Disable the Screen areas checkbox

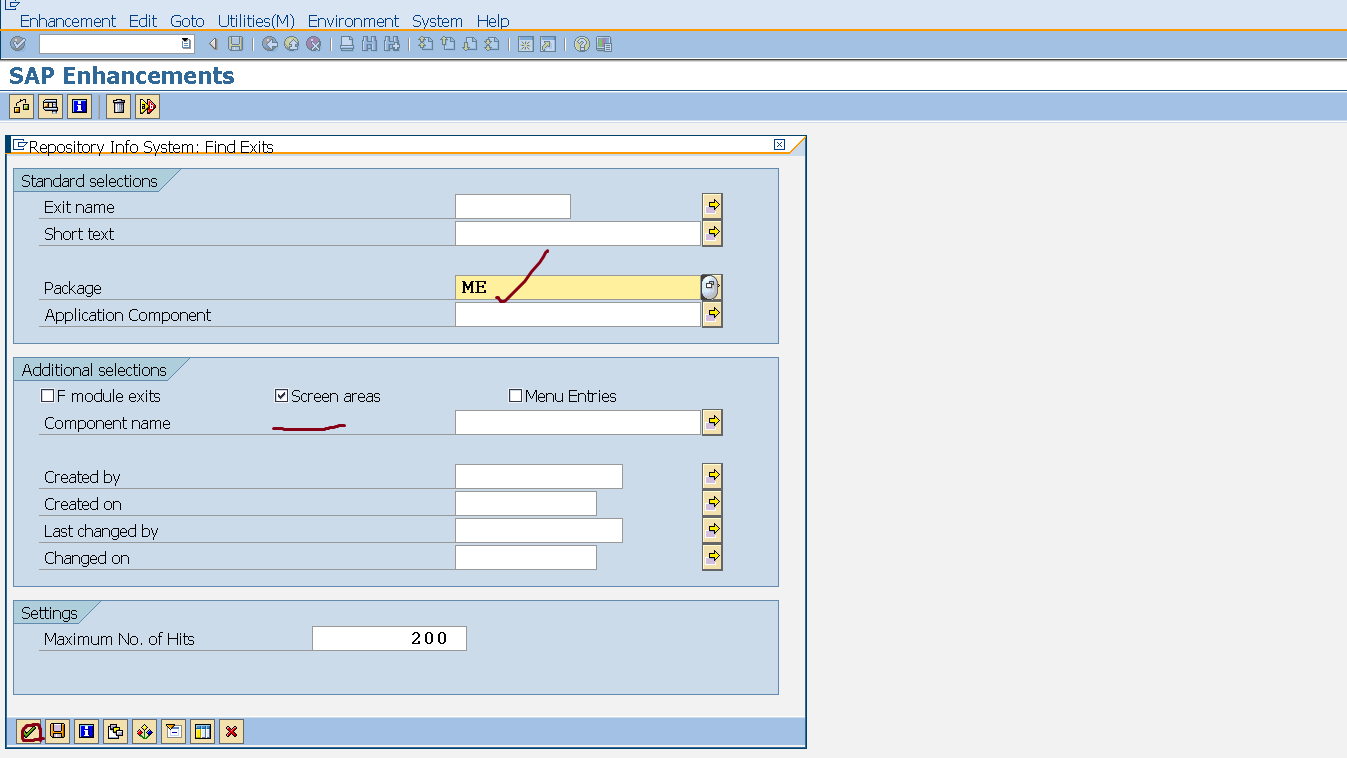pos(281,395)
